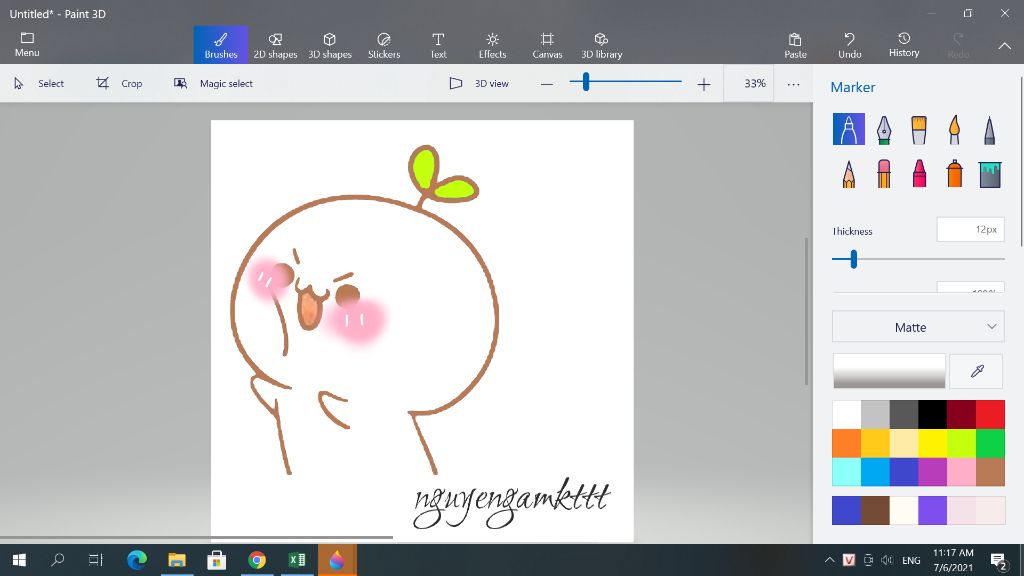1024x576 pixels.
Task: Open the Text tab
Action: click(438, 45)
